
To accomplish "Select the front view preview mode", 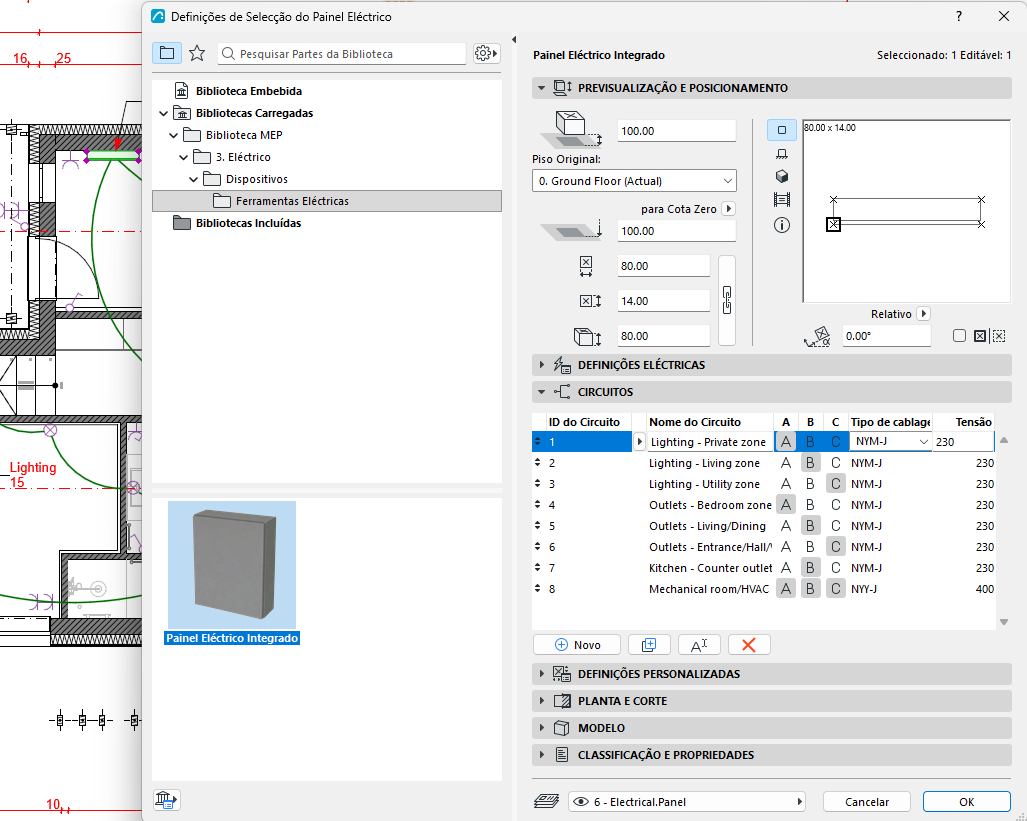I will [781, 154].
